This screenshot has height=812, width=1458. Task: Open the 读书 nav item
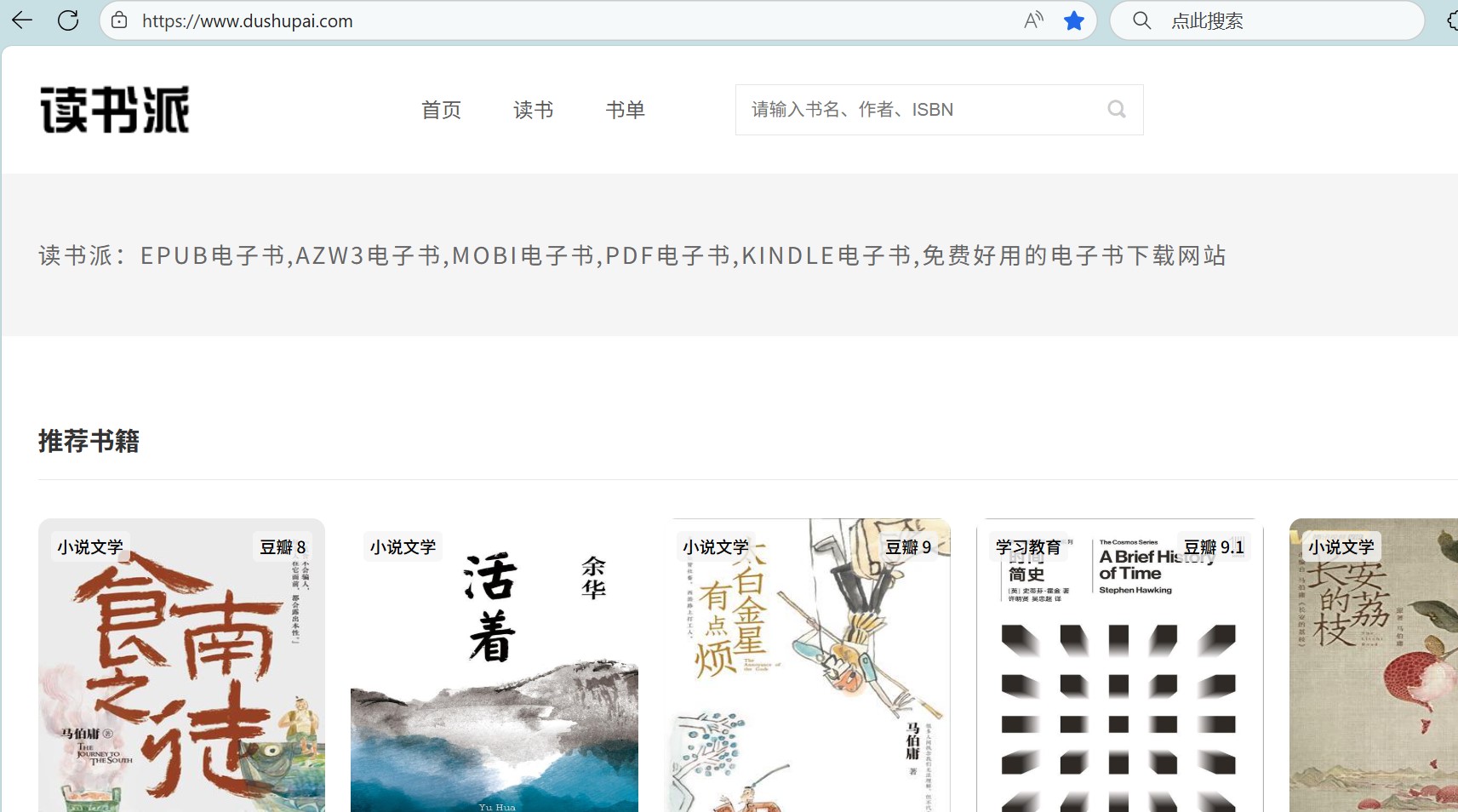pyautogui.click(x=533, y=110)
